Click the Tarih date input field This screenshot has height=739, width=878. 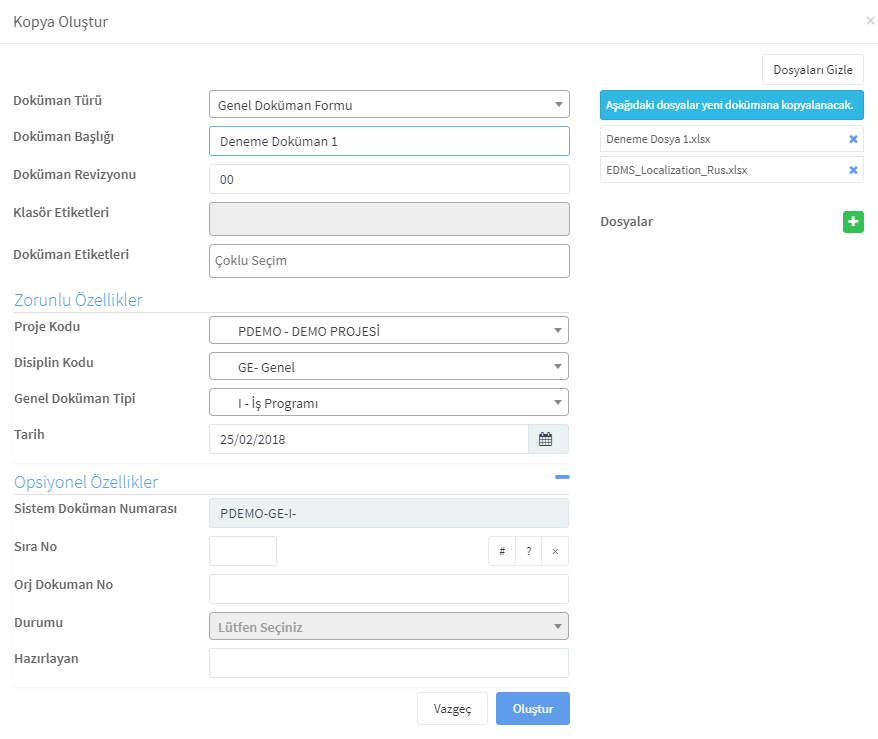point(369,439)
